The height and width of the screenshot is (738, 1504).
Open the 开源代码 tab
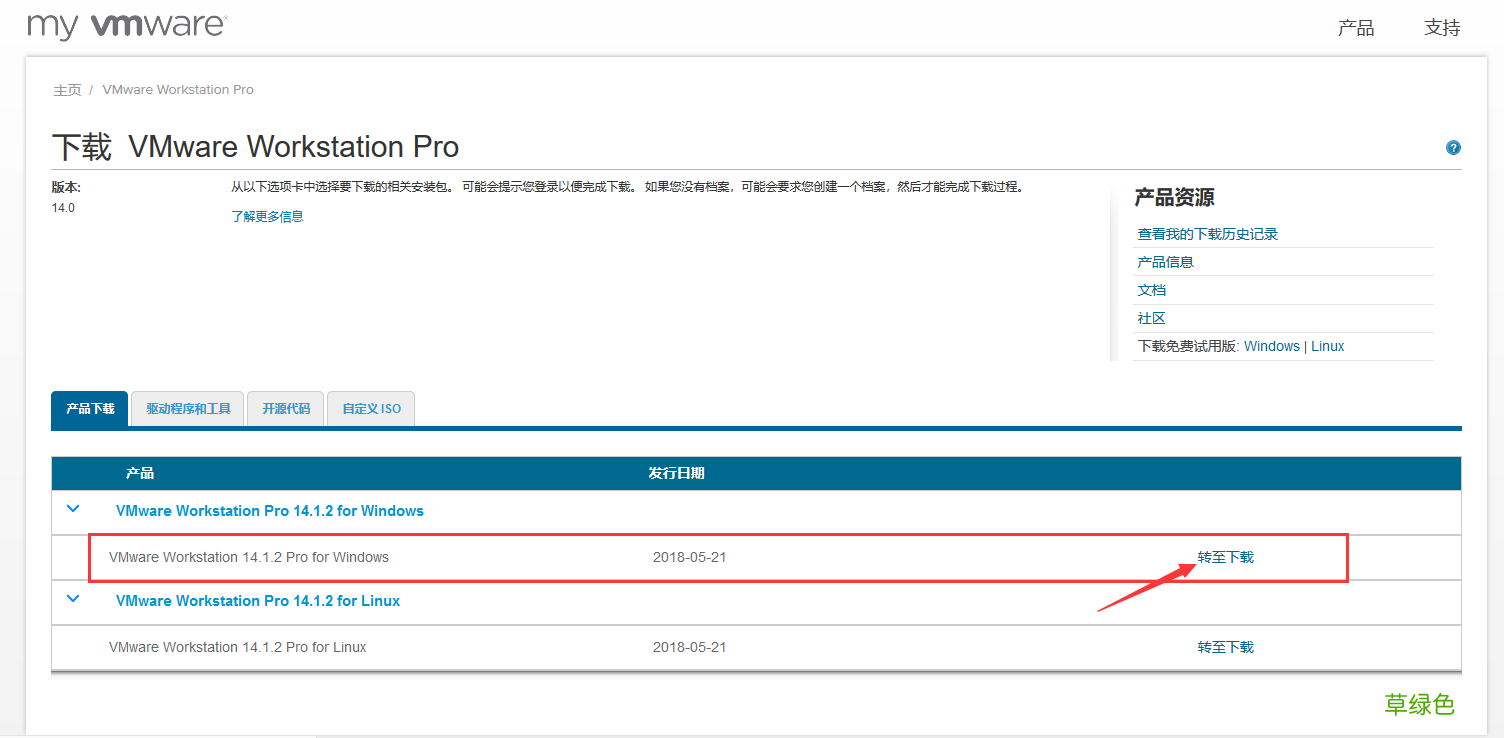coord(285,408)
